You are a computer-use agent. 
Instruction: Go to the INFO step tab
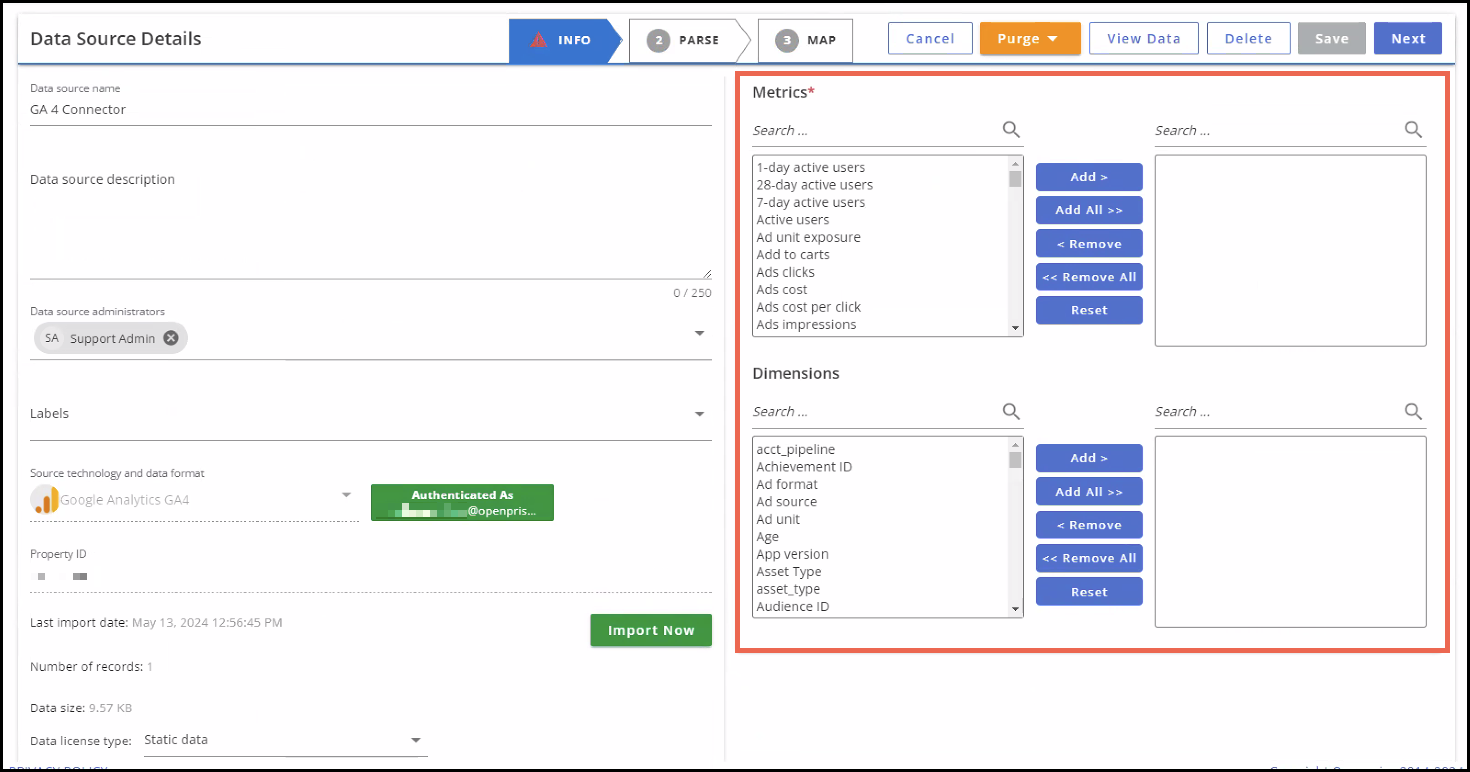pos(565,40)
